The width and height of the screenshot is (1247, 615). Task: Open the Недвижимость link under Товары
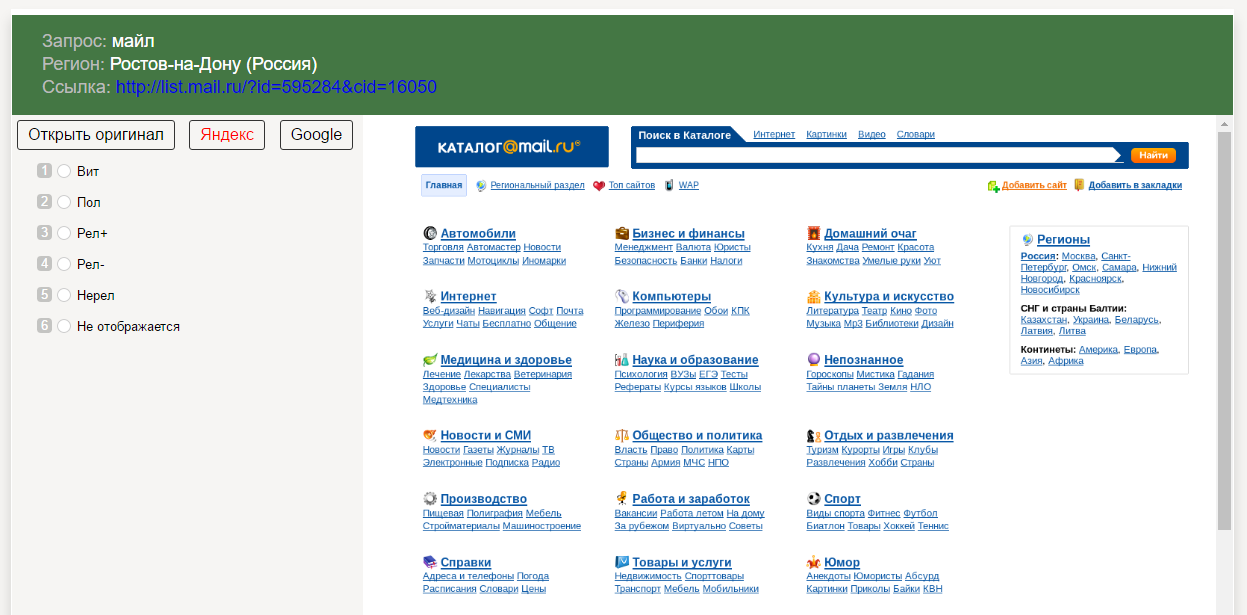tap(647, 576)
